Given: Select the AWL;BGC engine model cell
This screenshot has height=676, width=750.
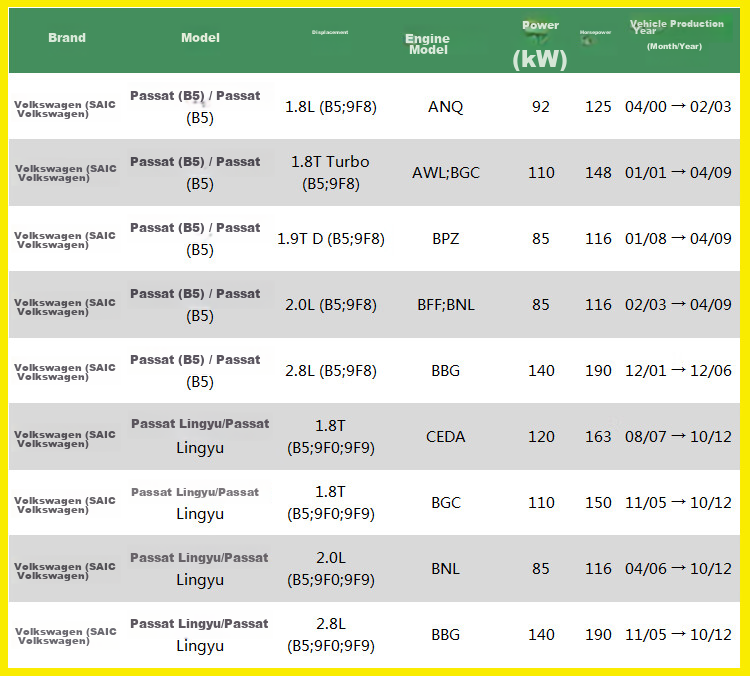Looking at the screenshot, I should pos(445,172).
